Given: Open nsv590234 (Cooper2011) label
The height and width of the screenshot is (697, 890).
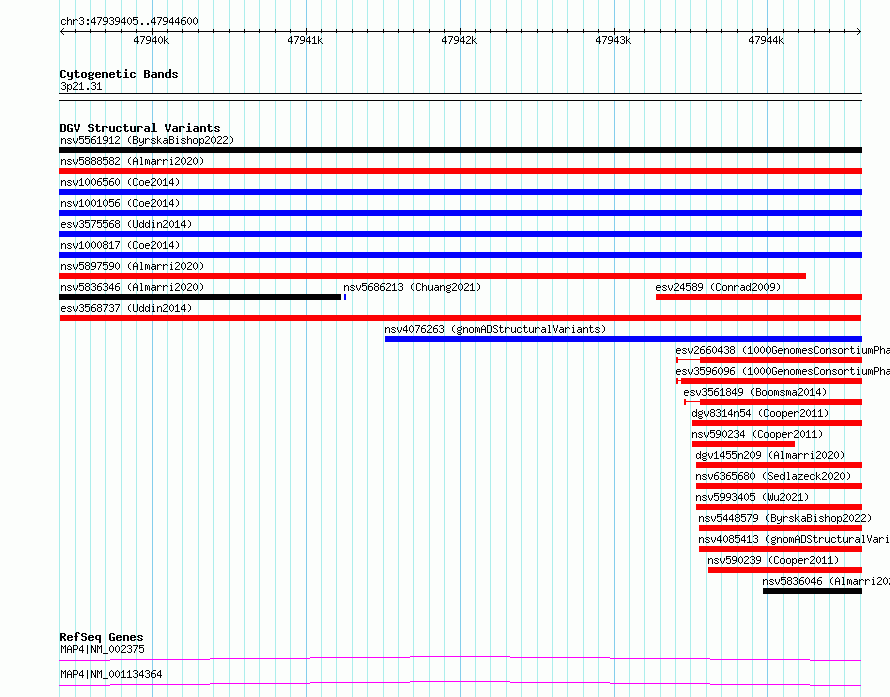Looking at the screenshot, I should [x=757, y=434].
